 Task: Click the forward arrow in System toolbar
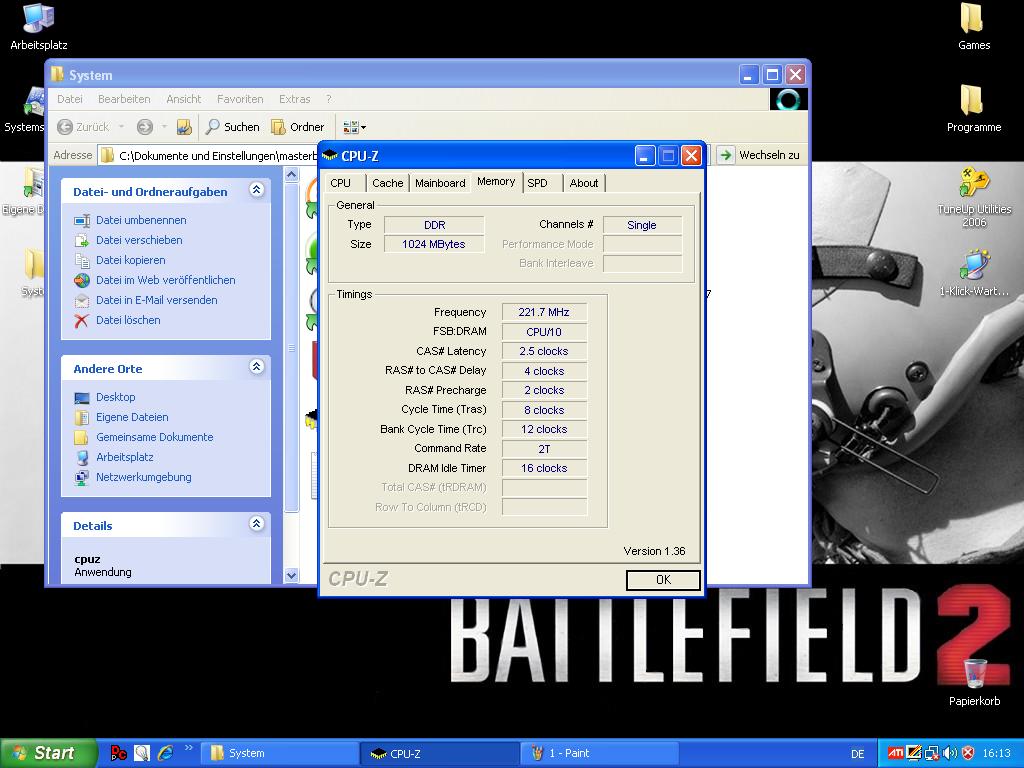coord(144,127)
